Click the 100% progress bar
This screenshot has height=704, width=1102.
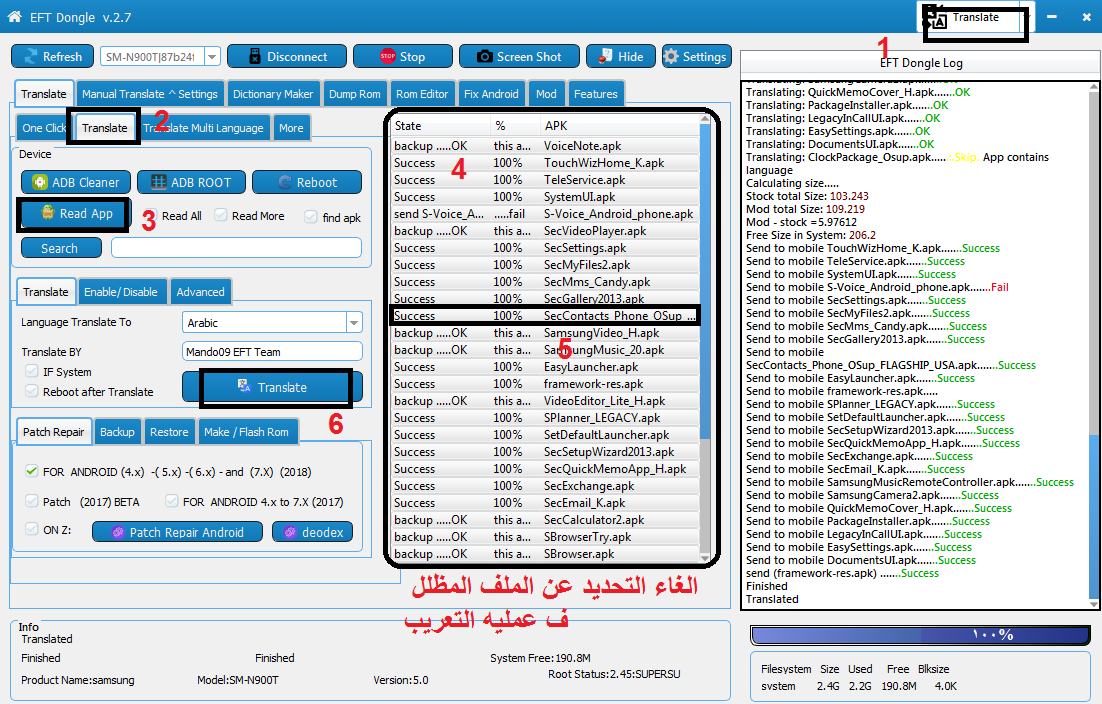tap(919, 635)
